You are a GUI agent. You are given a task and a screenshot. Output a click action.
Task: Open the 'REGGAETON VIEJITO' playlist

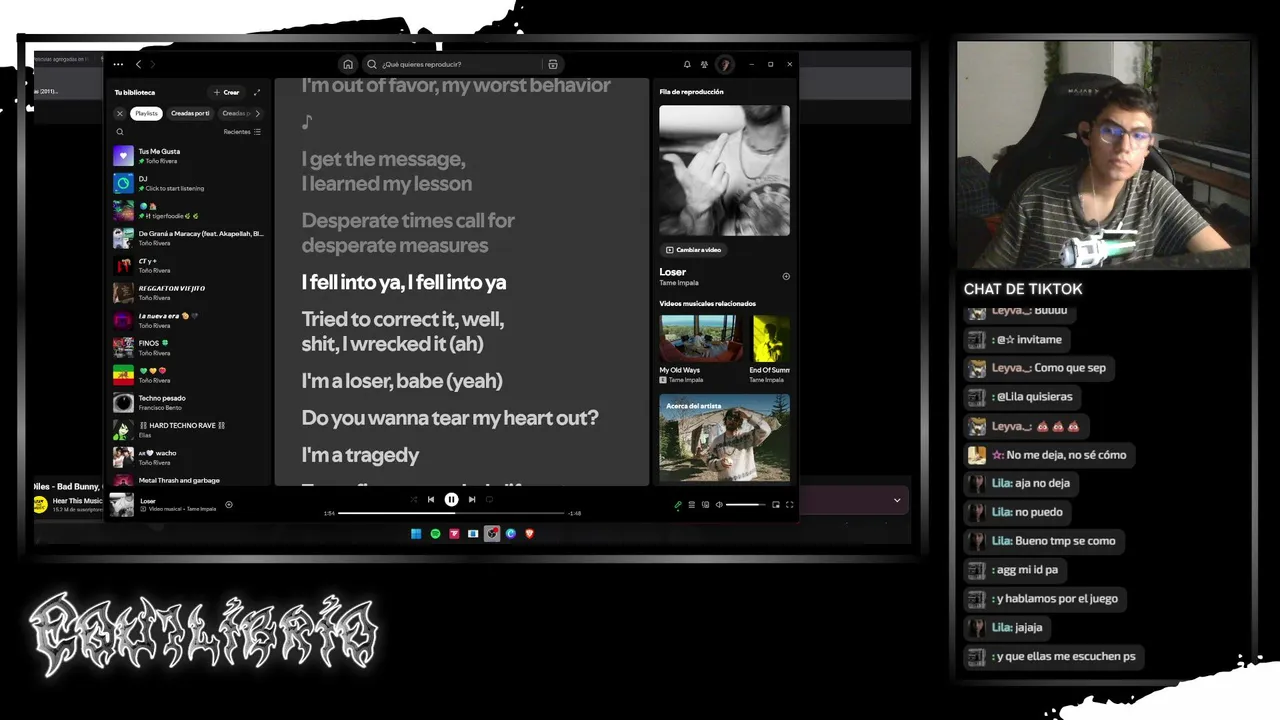188,293
